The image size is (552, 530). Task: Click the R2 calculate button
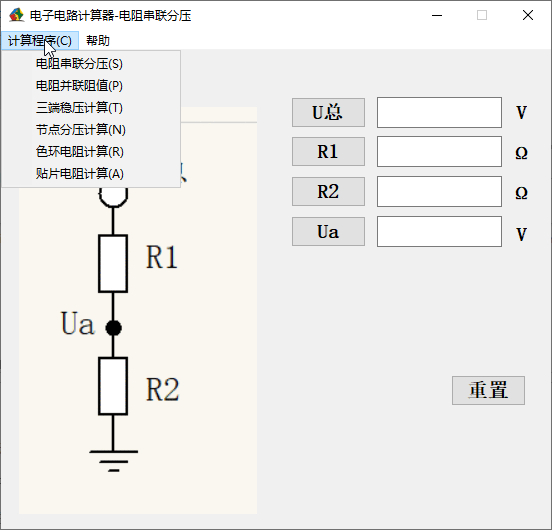(x=328, y=191)
